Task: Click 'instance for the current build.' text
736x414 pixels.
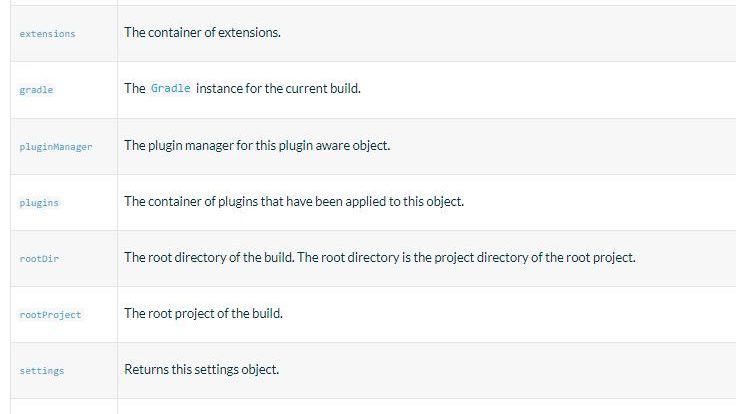Action: click(x=278, y=88)
